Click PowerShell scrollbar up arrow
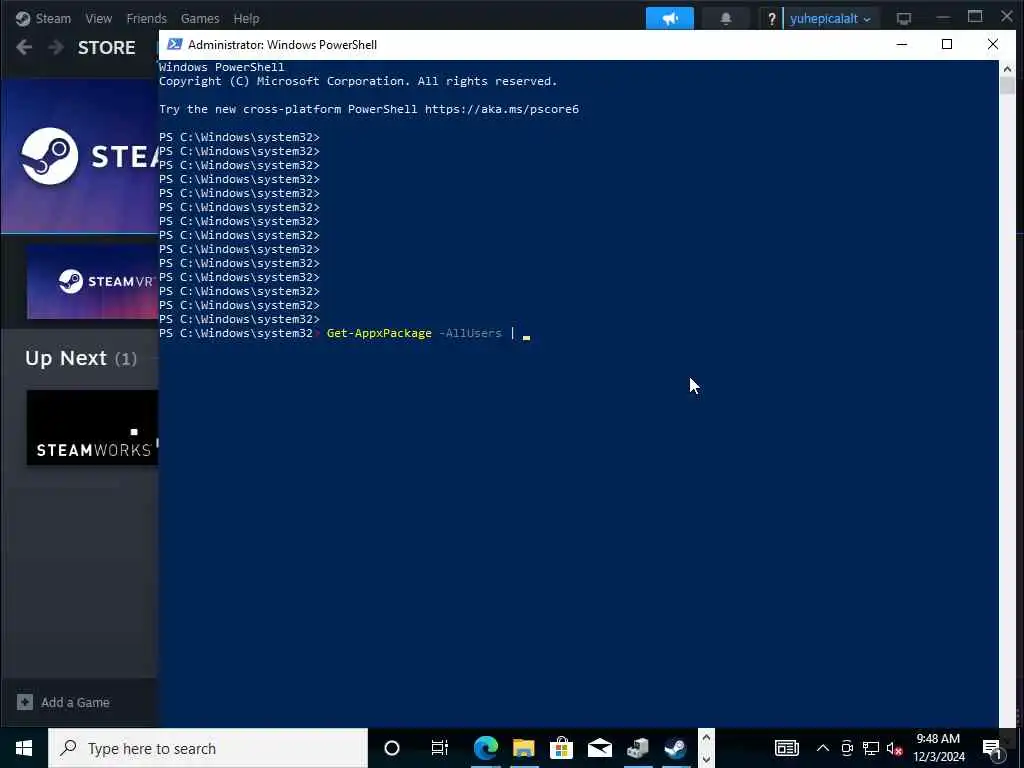Viewport: 1024px width, 768px height. [1007, 69]
